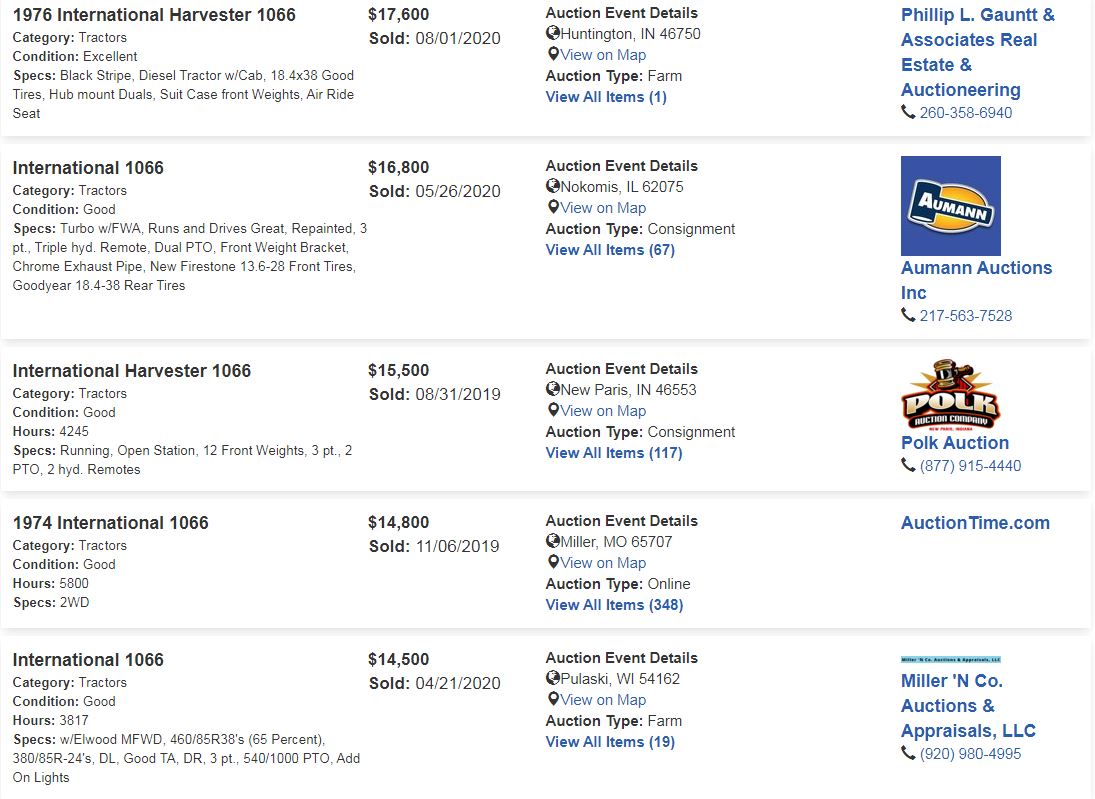Open the Polk Auction text link
1095x799 pixels.
[x=955, y=443]
